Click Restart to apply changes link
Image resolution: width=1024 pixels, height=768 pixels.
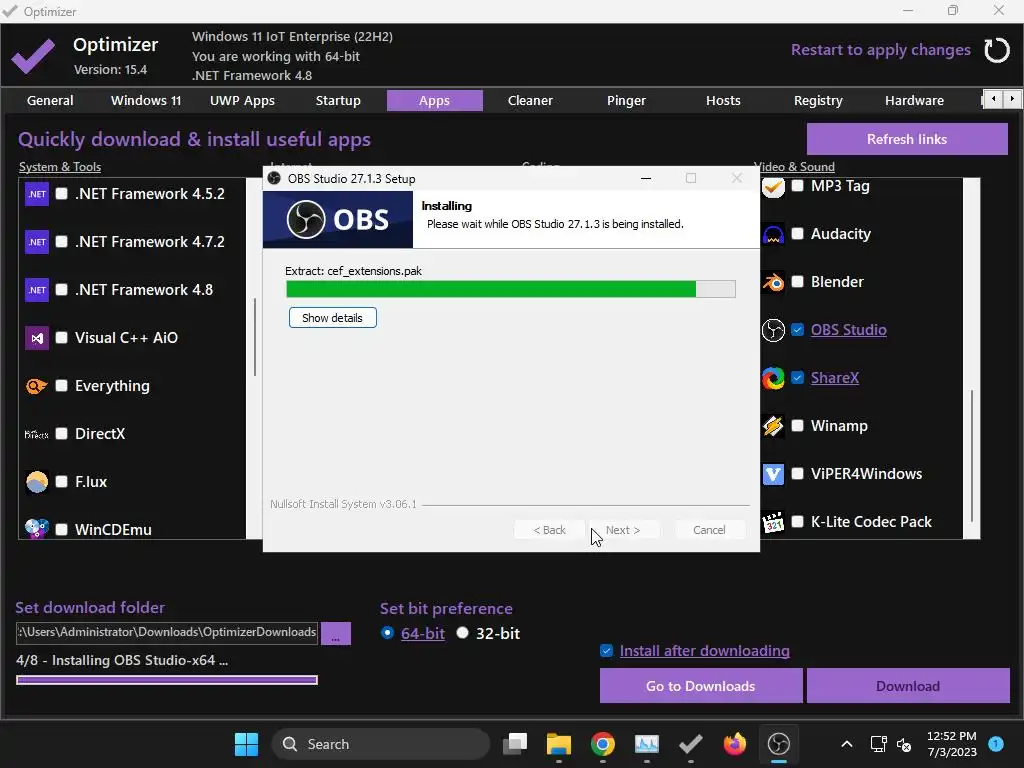(880, 50)
